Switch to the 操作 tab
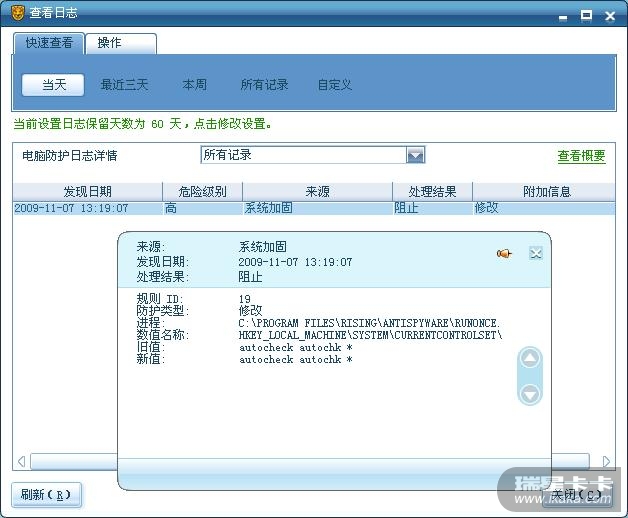Viewport: 628px width, 518px height. (x=121, y=43)
